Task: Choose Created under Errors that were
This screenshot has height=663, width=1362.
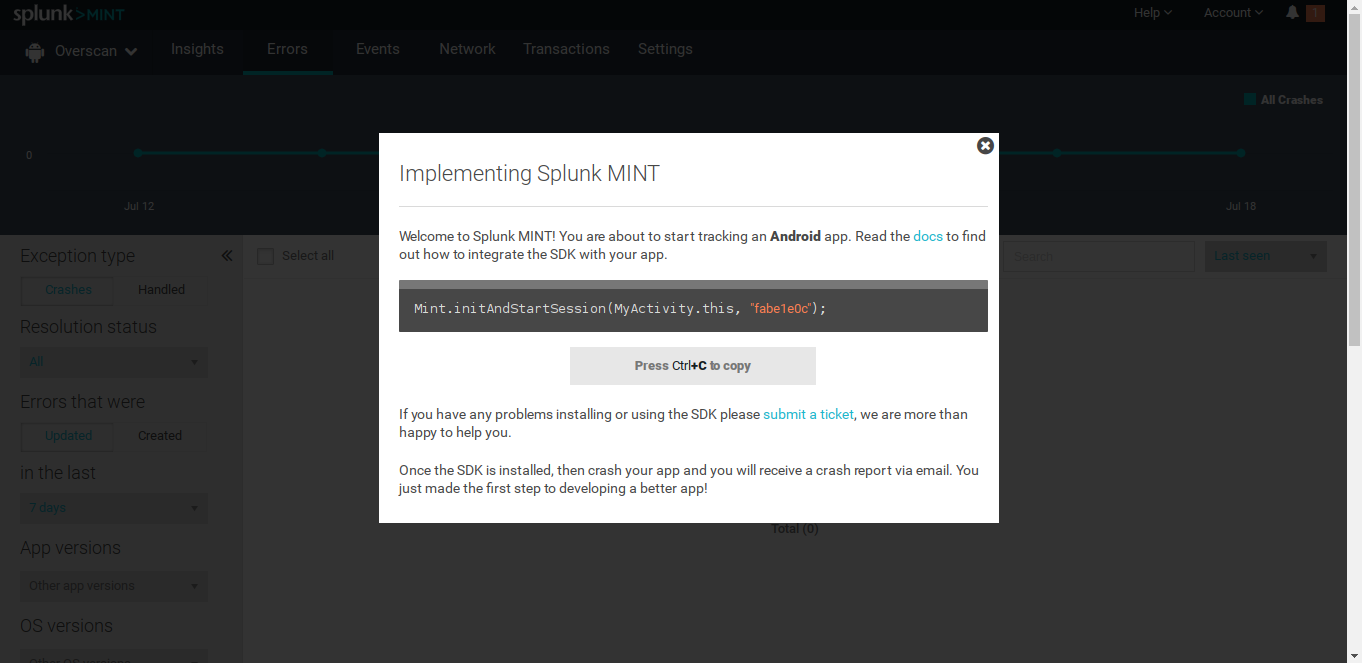Action: (x=160, y=436)
